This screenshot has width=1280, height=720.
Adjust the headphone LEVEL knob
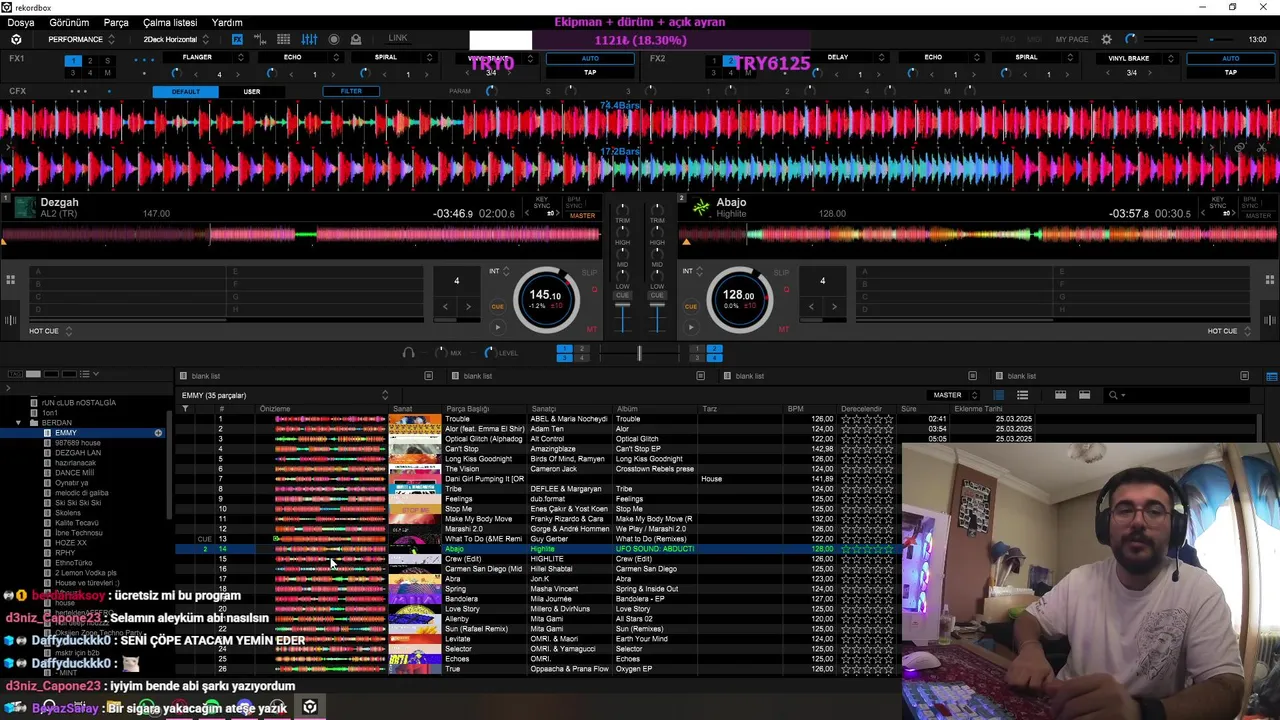click(489, 353)
